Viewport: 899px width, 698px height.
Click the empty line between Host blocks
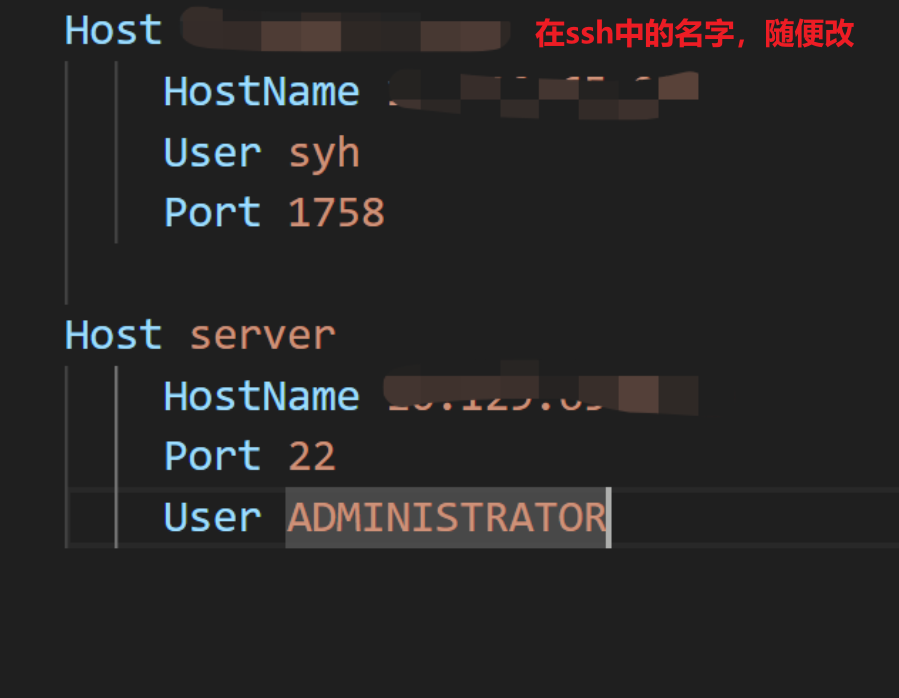point(482,274)
